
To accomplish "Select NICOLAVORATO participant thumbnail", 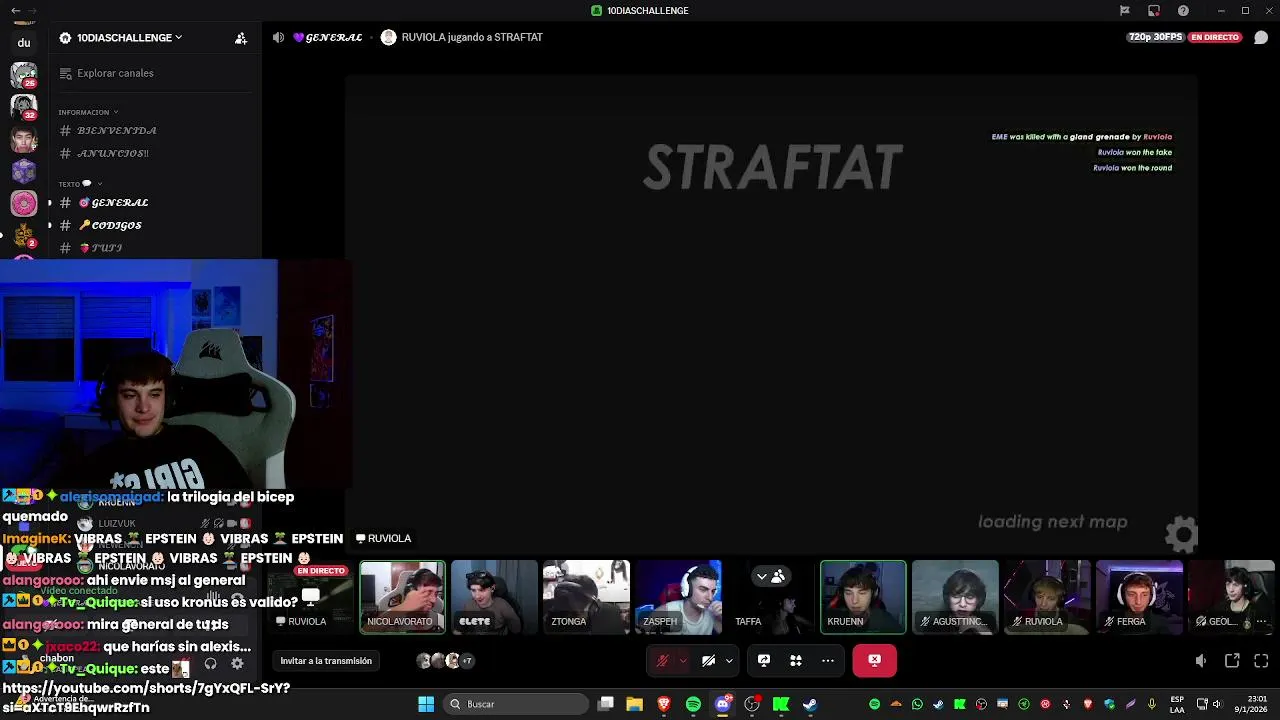I will [402, 597].
